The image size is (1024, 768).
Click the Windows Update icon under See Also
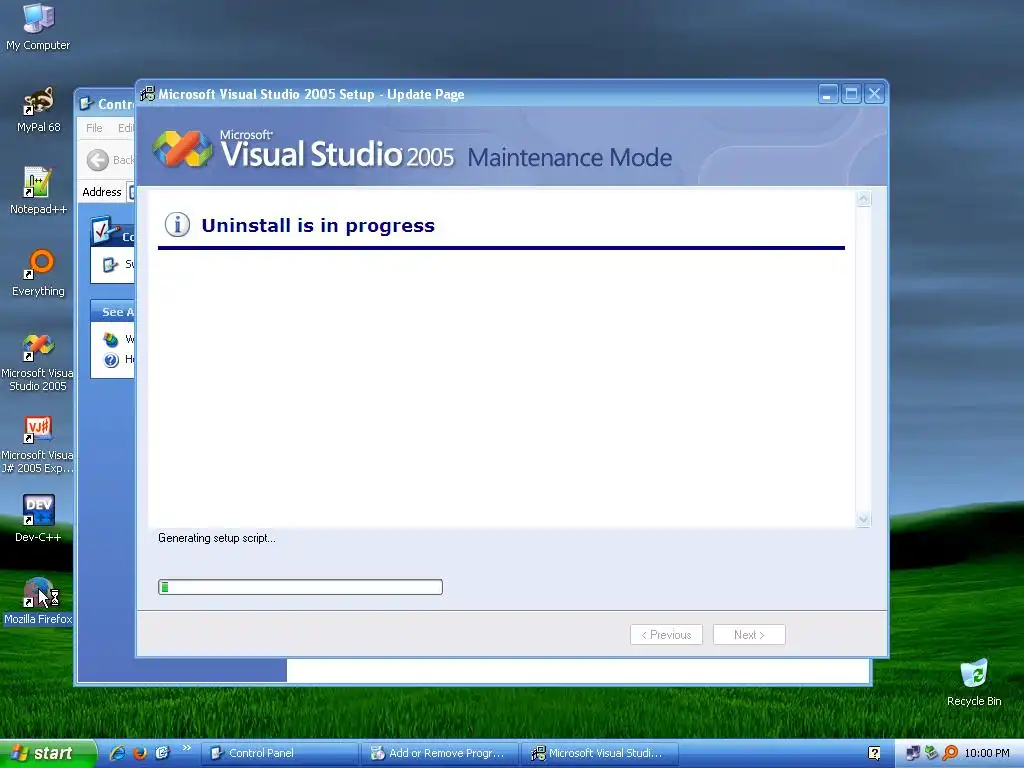111,339
